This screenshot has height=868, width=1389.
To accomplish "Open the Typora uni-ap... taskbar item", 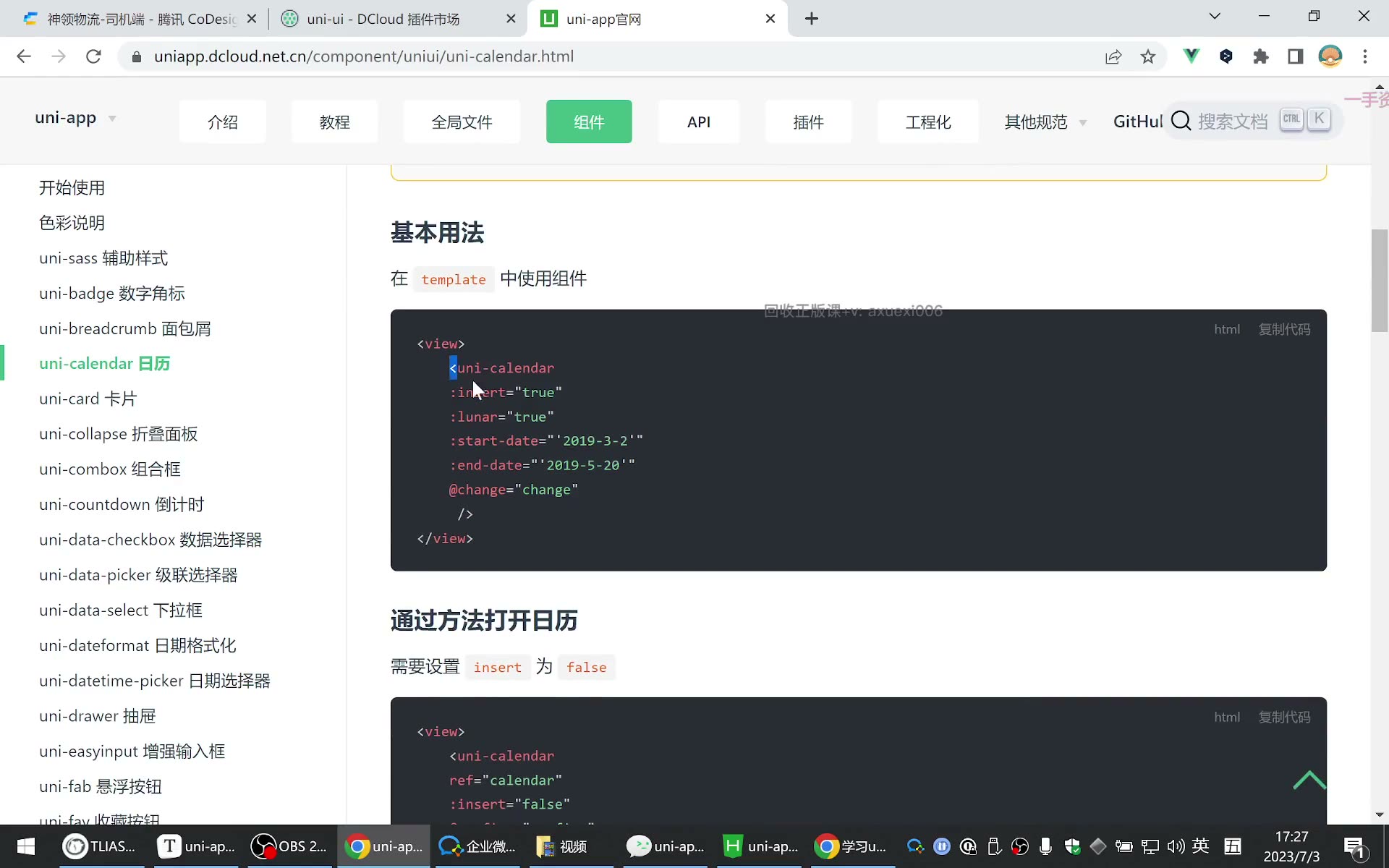I will coord(196,846).
